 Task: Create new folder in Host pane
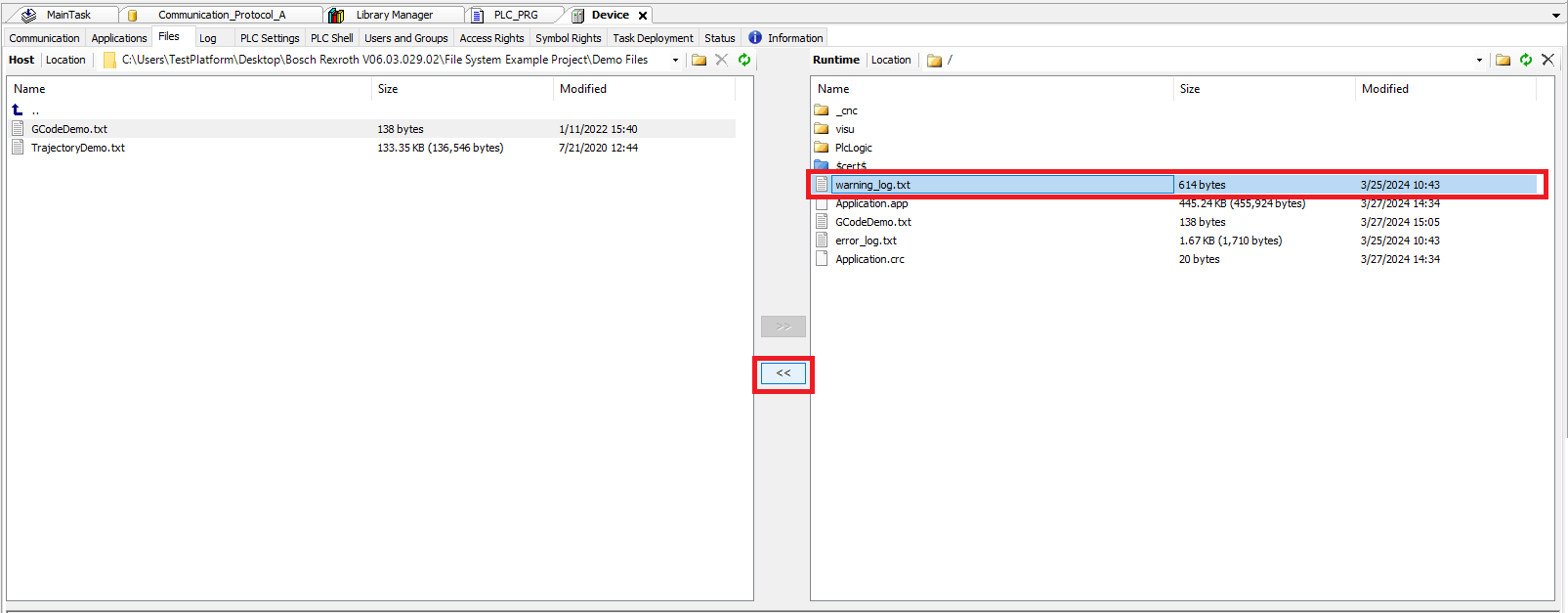click(699, 60)
